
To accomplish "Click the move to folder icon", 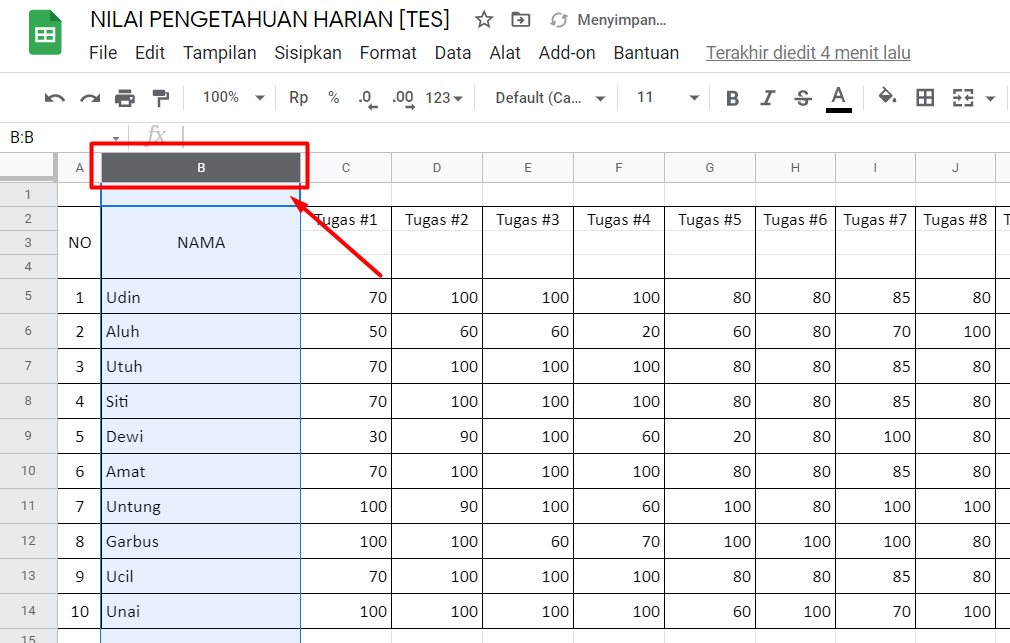I will pos(520,20).
